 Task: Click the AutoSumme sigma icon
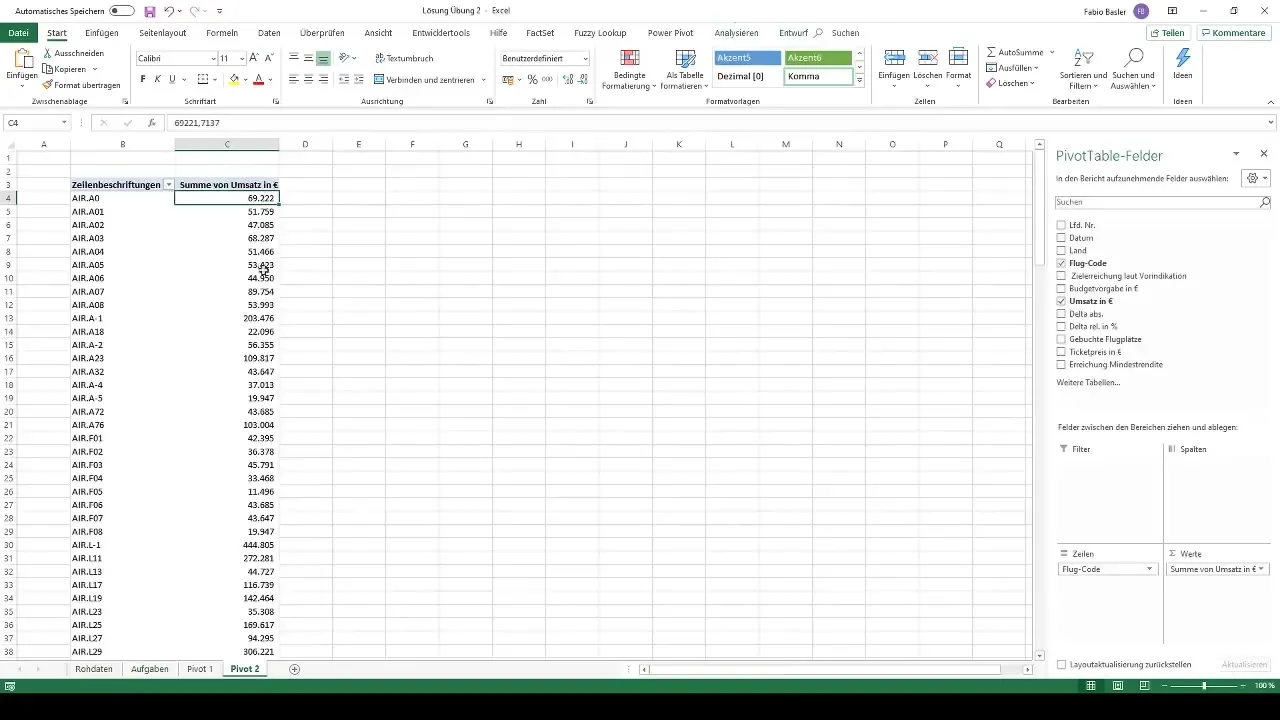(x=991, y=52)
